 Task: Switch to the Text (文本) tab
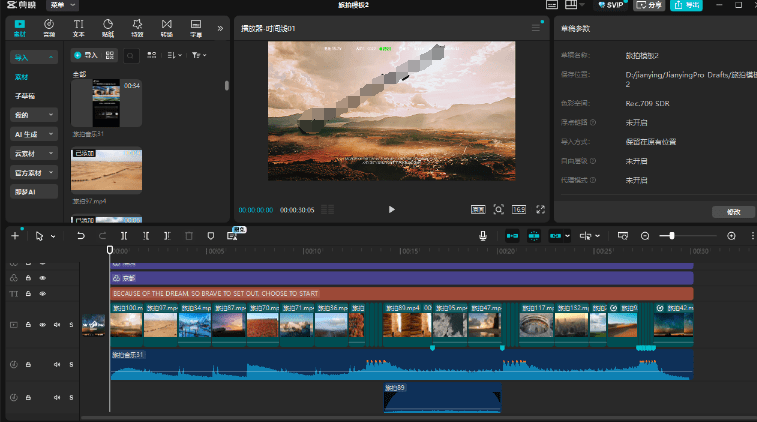coord(78,25)
